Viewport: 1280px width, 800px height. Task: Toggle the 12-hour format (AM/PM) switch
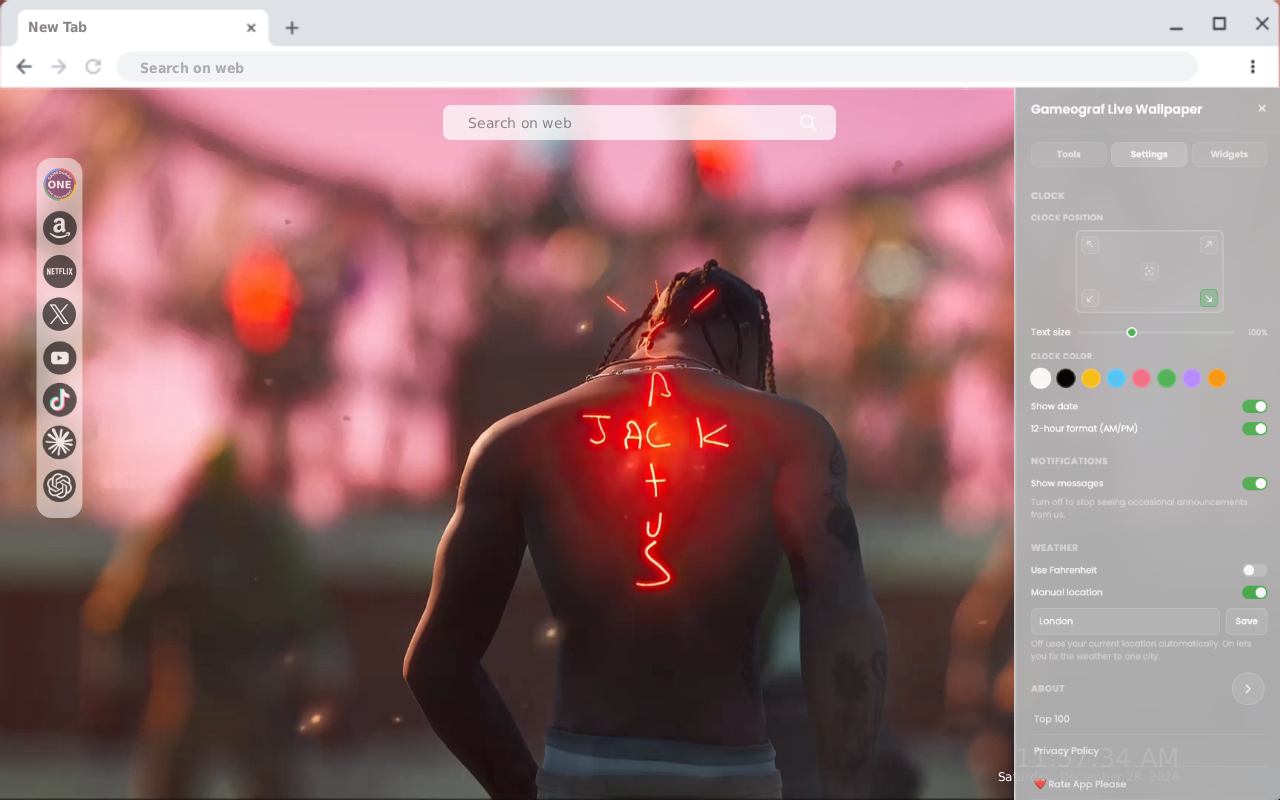point(1254,428)
